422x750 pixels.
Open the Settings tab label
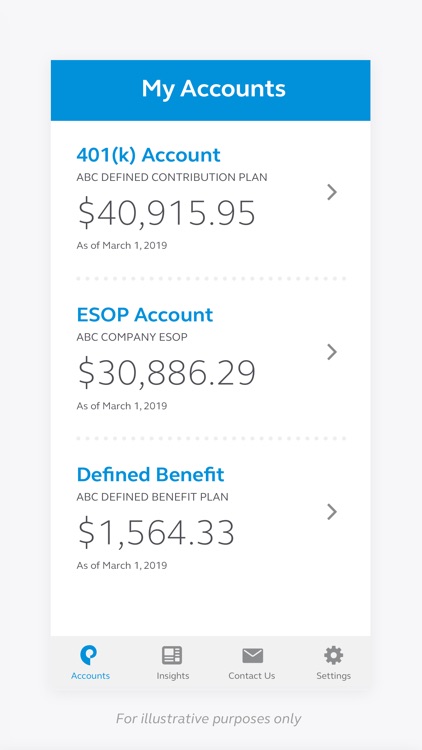point(333,676)
